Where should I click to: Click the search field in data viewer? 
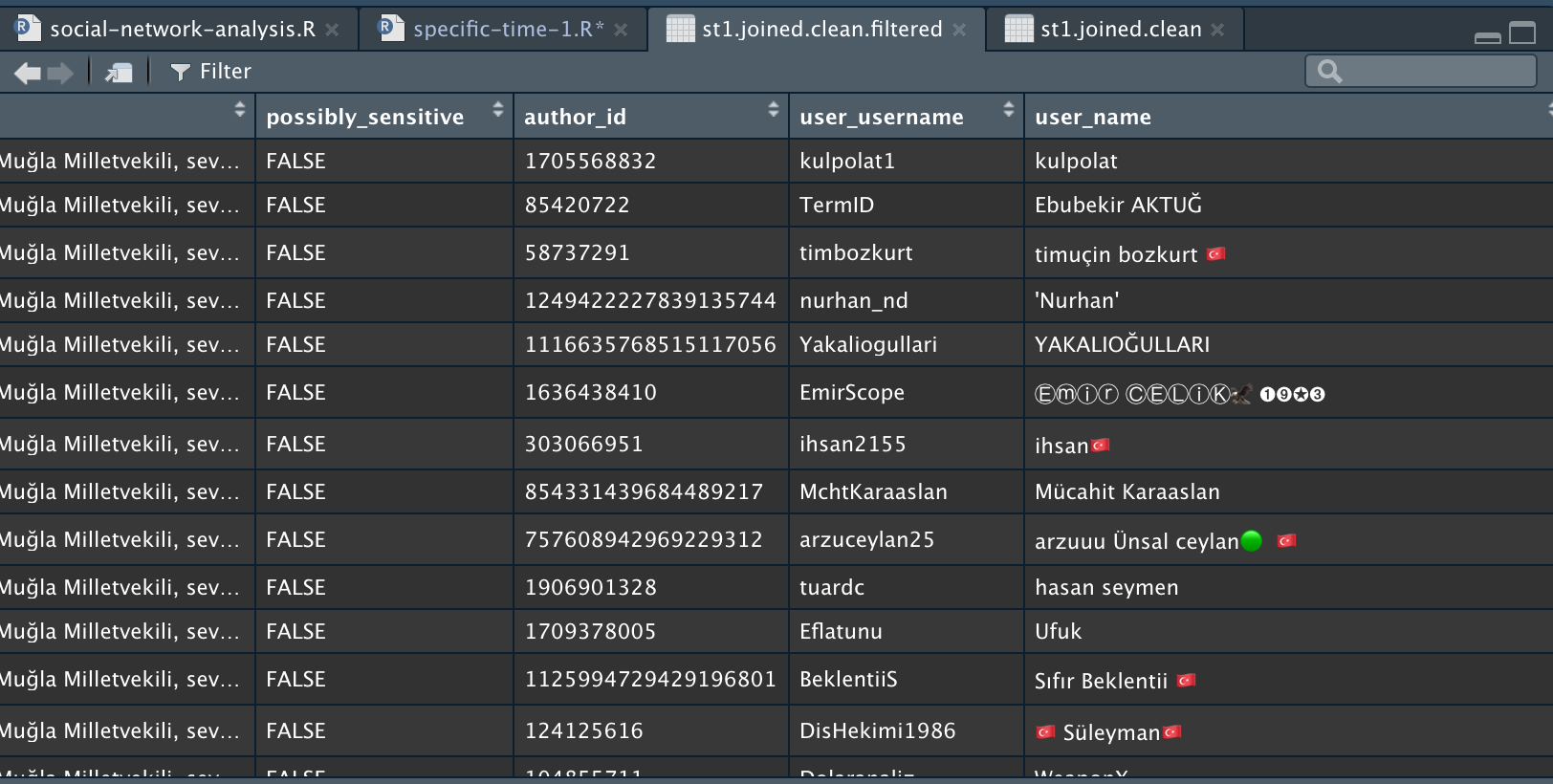click(1421, 71)
